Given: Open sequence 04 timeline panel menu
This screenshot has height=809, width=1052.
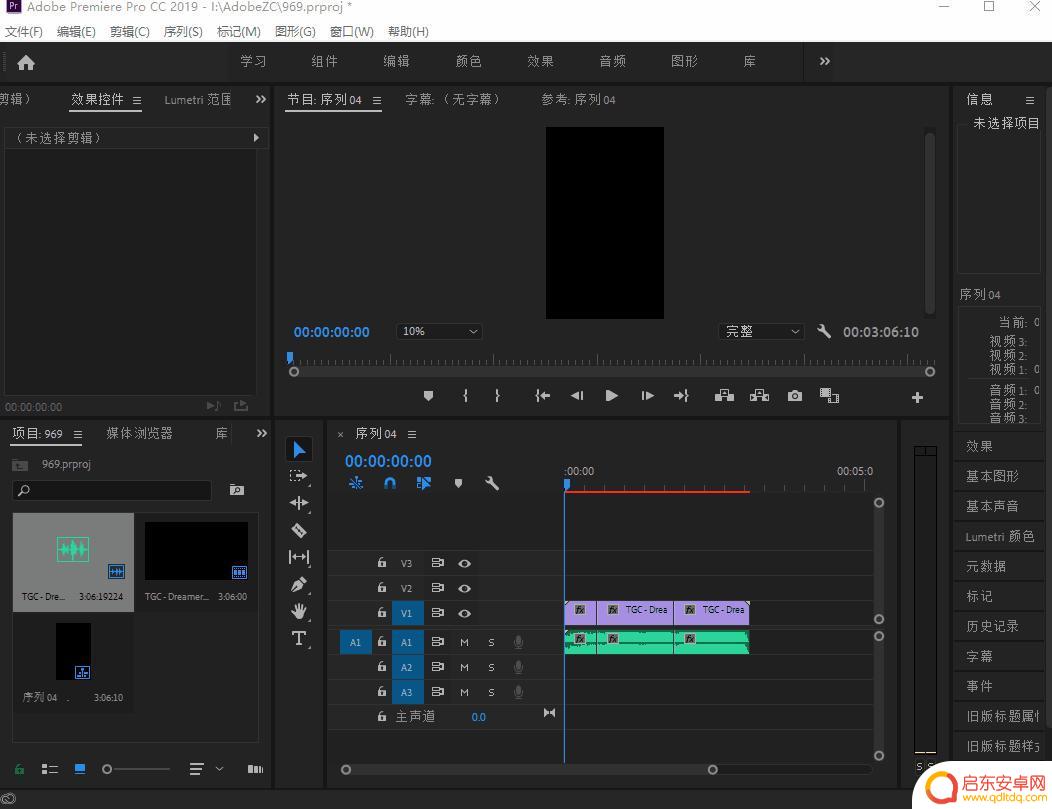Looking at the screenshot, I should 412,434.
